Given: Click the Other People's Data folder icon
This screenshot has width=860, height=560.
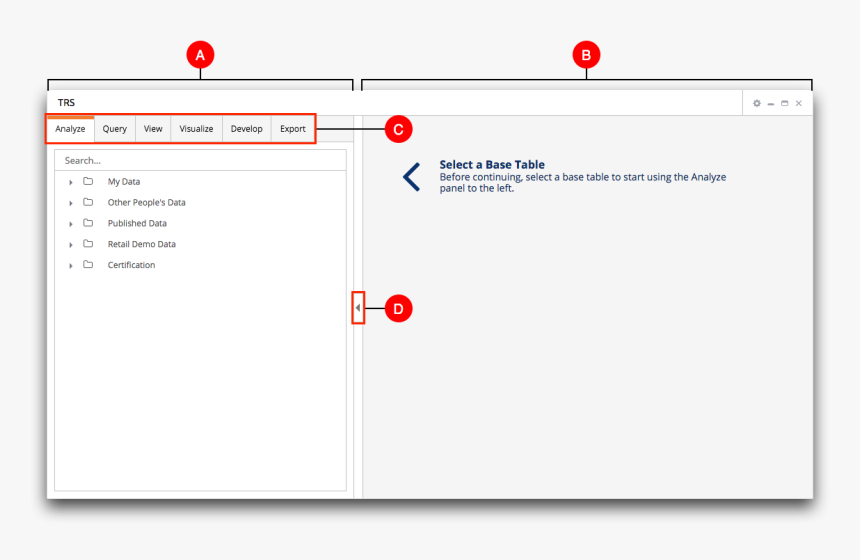Looking at the screenshot, I should [88, 202].
